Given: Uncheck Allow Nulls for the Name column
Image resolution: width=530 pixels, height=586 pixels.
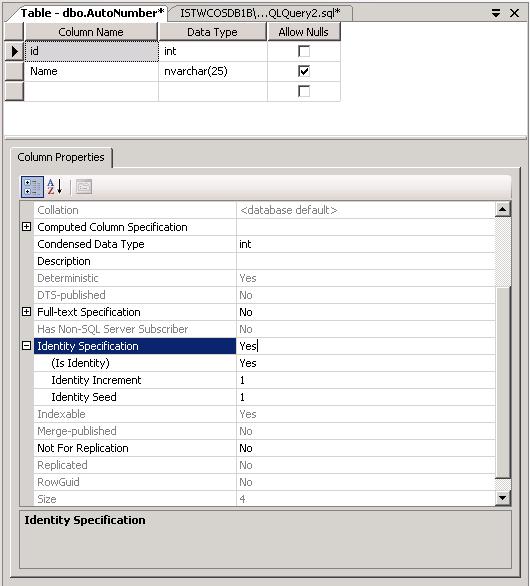Looking at the screenshot, I should point(304,71).
